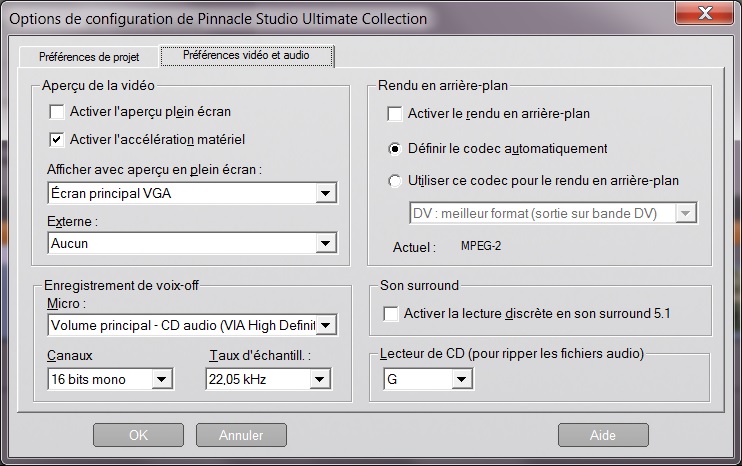Enable background rendering checkbox
This screenshot has width=742, height=466.
pos(395,114)
